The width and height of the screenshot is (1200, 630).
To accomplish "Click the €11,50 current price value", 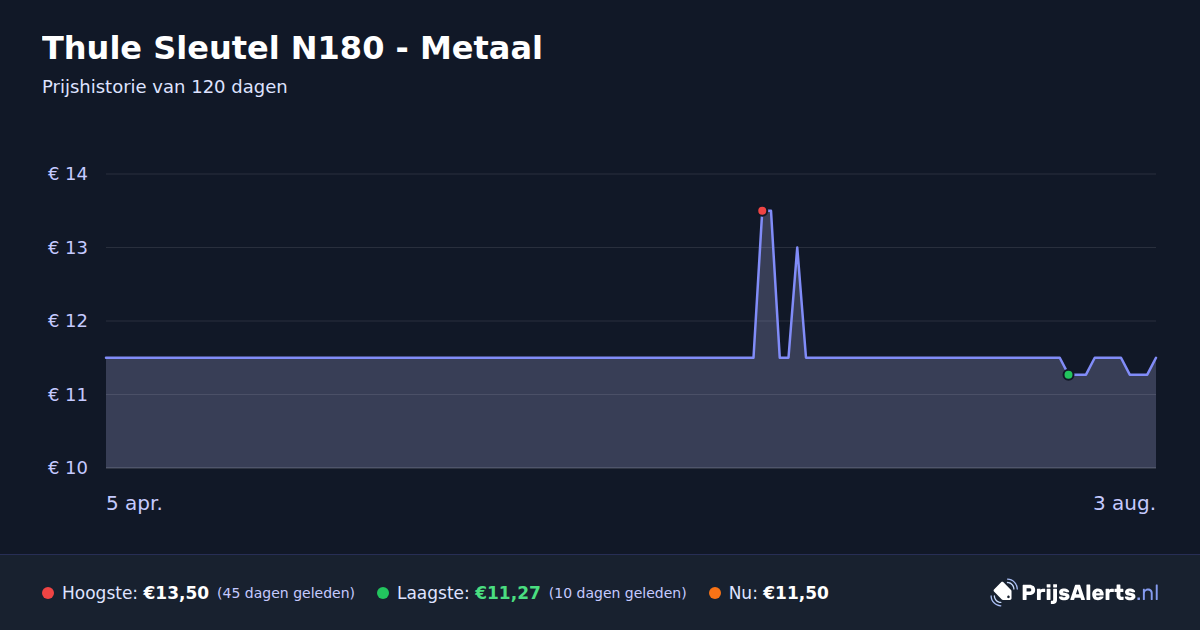I will (x=796, y=593).
